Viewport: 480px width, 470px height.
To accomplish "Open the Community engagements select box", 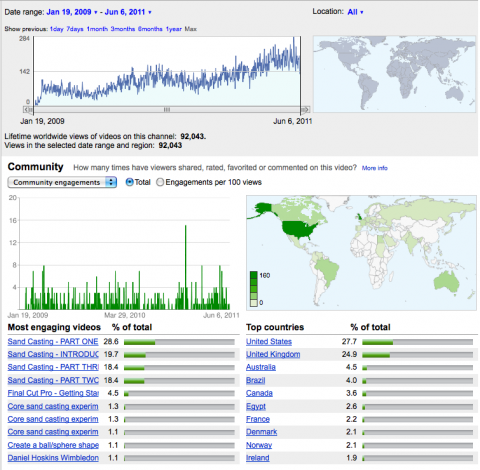I will (62, 182).
